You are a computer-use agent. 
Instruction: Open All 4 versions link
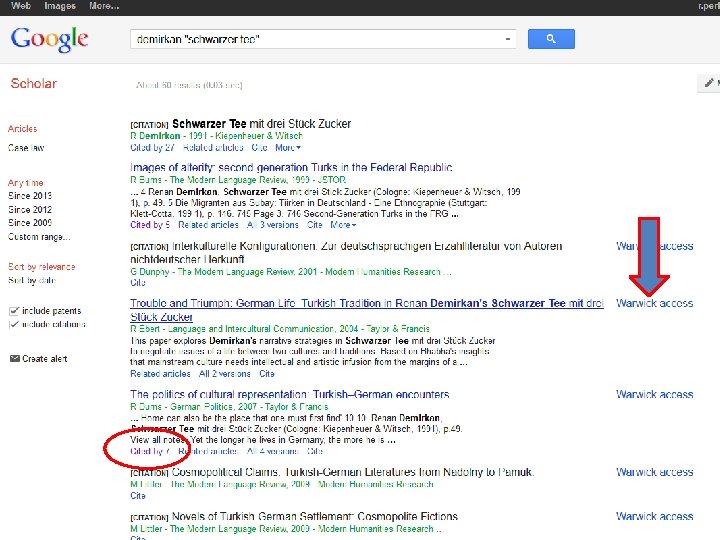272,451
